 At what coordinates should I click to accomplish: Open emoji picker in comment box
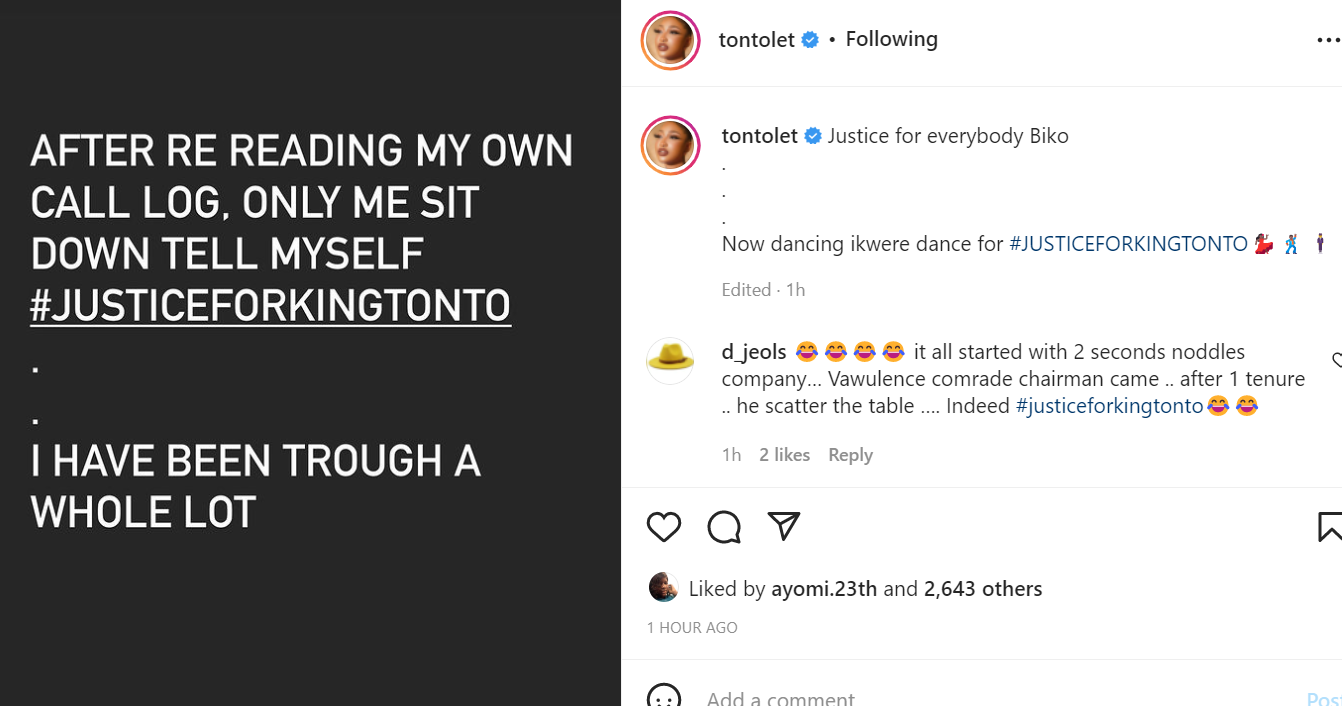[x=664, y=696]
